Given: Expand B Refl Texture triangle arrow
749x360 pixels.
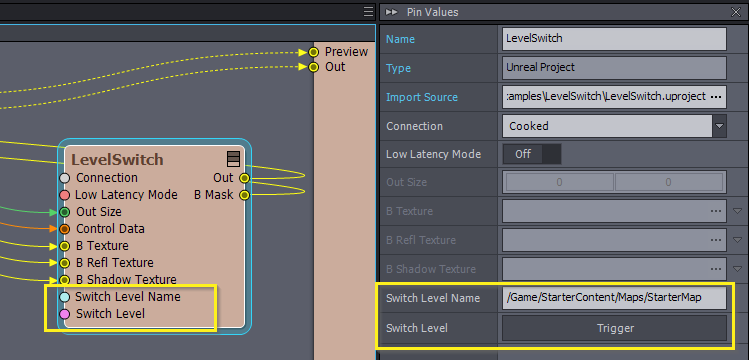Looking at the screenshot, I should 738,240.
